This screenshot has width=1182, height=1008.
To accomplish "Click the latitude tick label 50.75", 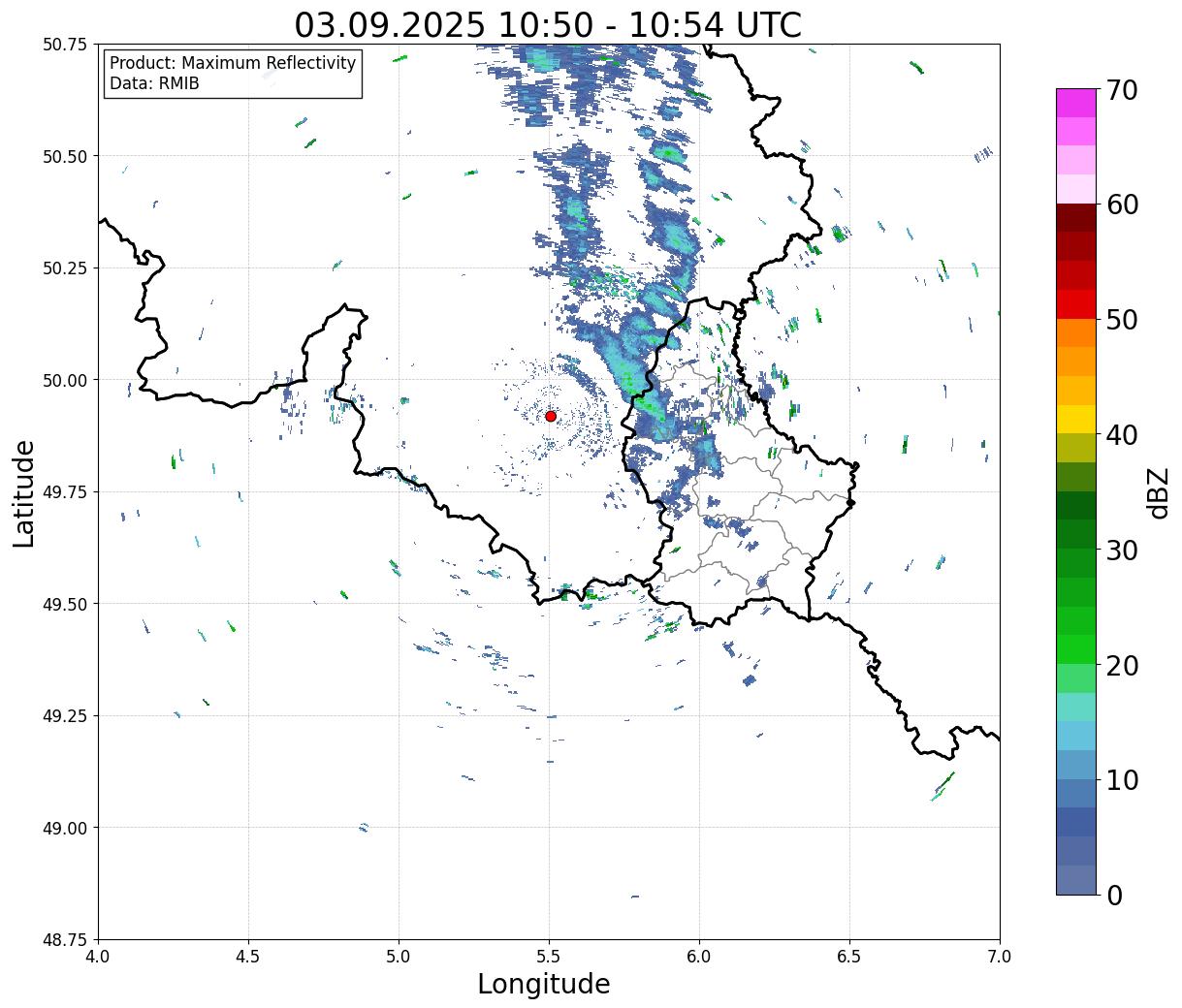I will click(65, 45).
